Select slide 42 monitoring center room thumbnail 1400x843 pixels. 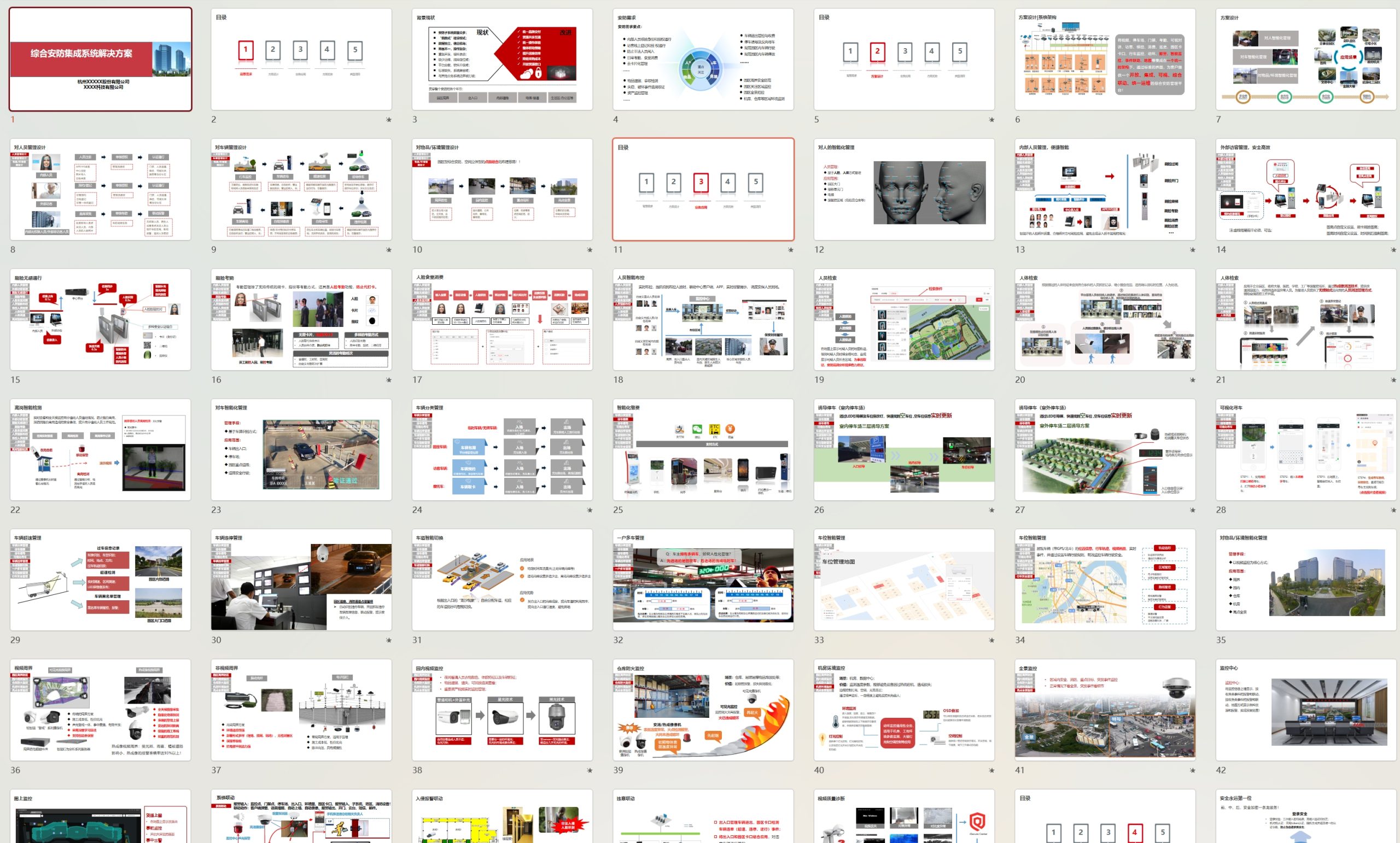coord(1306,710)
